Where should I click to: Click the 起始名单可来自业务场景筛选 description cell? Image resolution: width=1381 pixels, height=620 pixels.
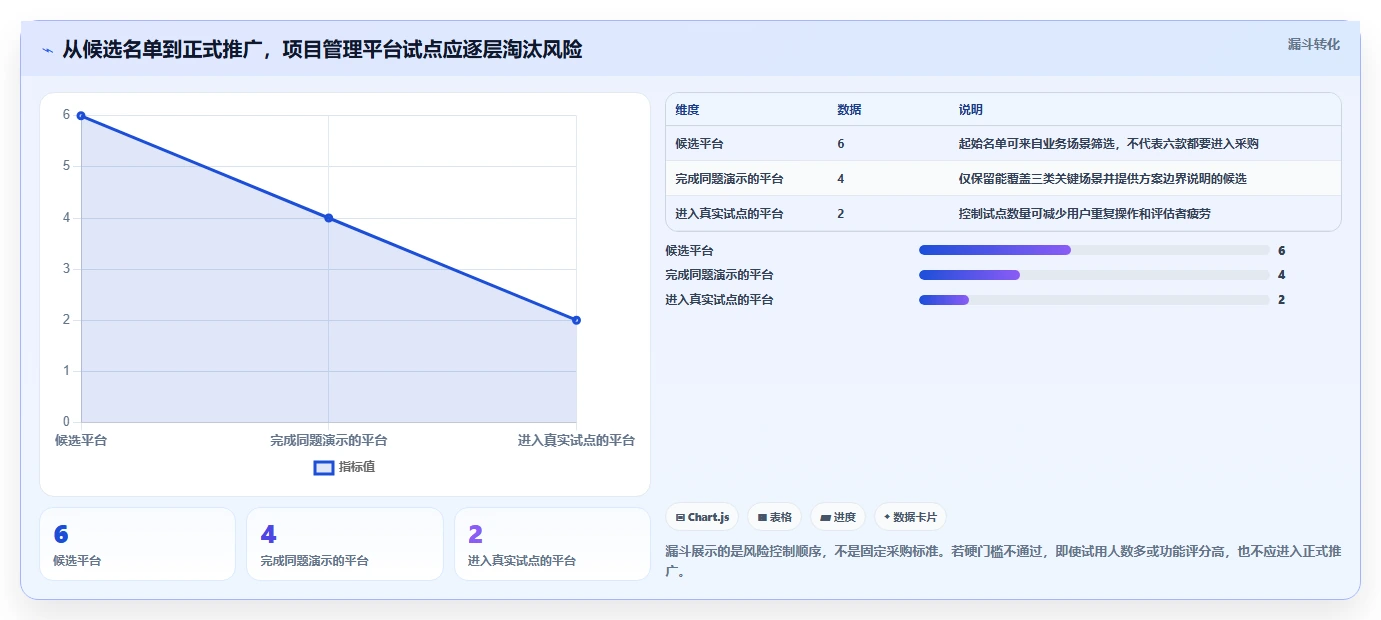(1108, 144)
